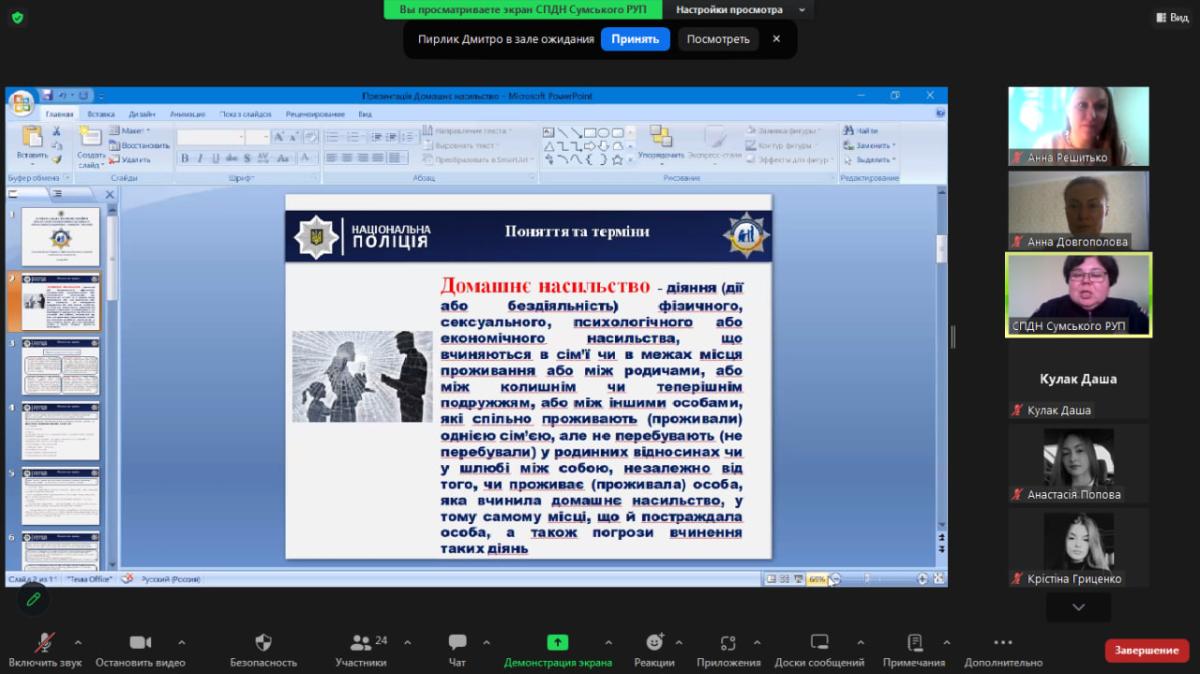Open the Вид view menu
The width and height of the screenshot is (1200, 674).
click(1172, 17)
